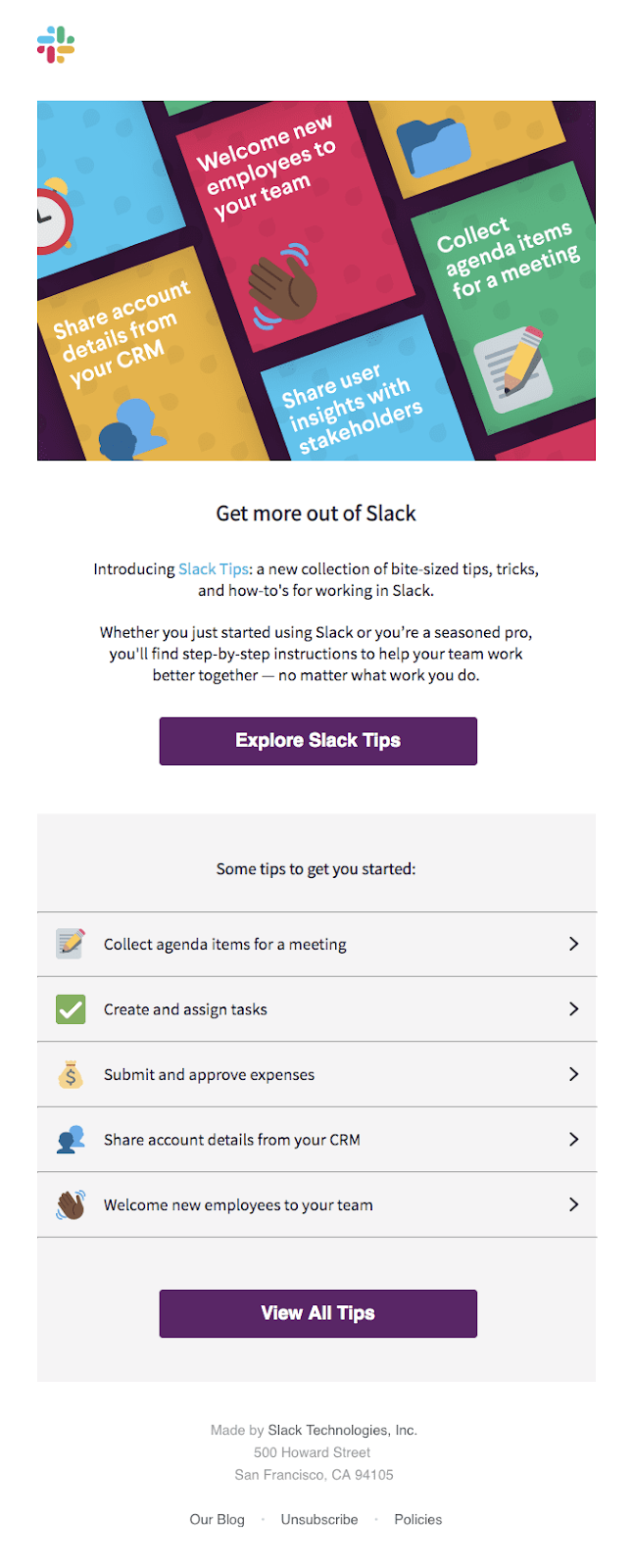Viewport: 633px width, 1568px height.
Task: Click the Slack logo at top
Action: (56, 45)
